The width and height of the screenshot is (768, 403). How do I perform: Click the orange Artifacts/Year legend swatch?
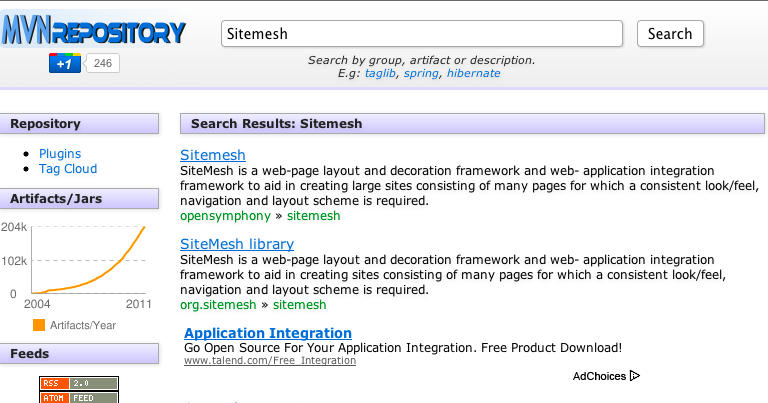coord(39,325)
